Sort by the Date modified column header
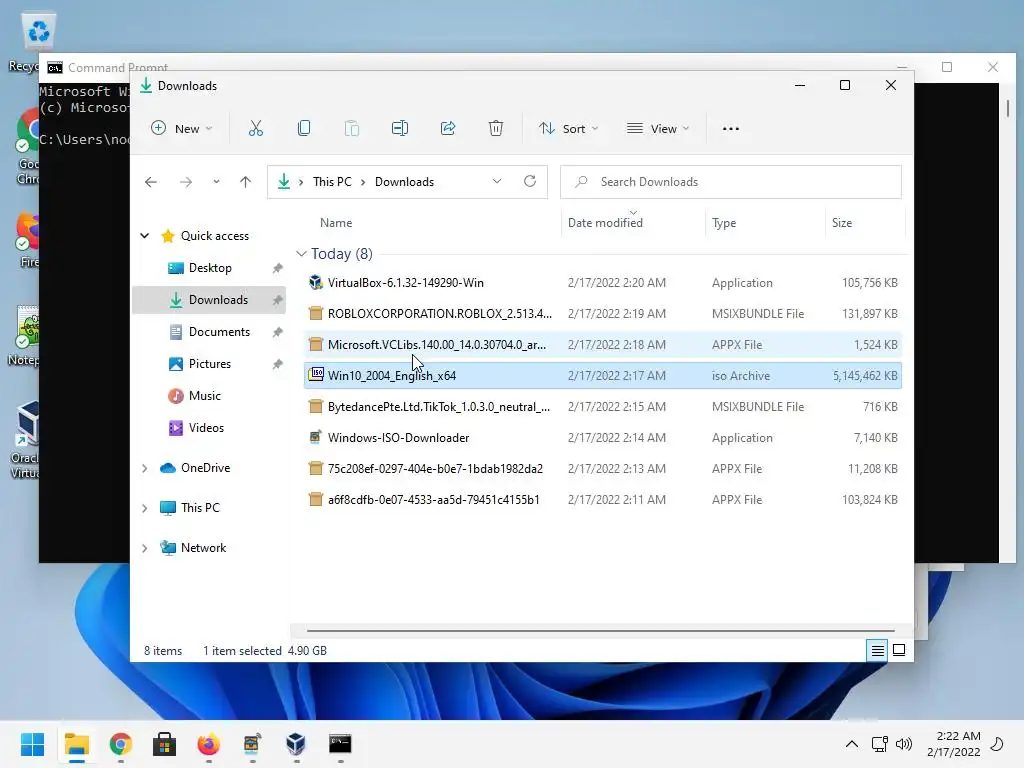 click(605, 223)
